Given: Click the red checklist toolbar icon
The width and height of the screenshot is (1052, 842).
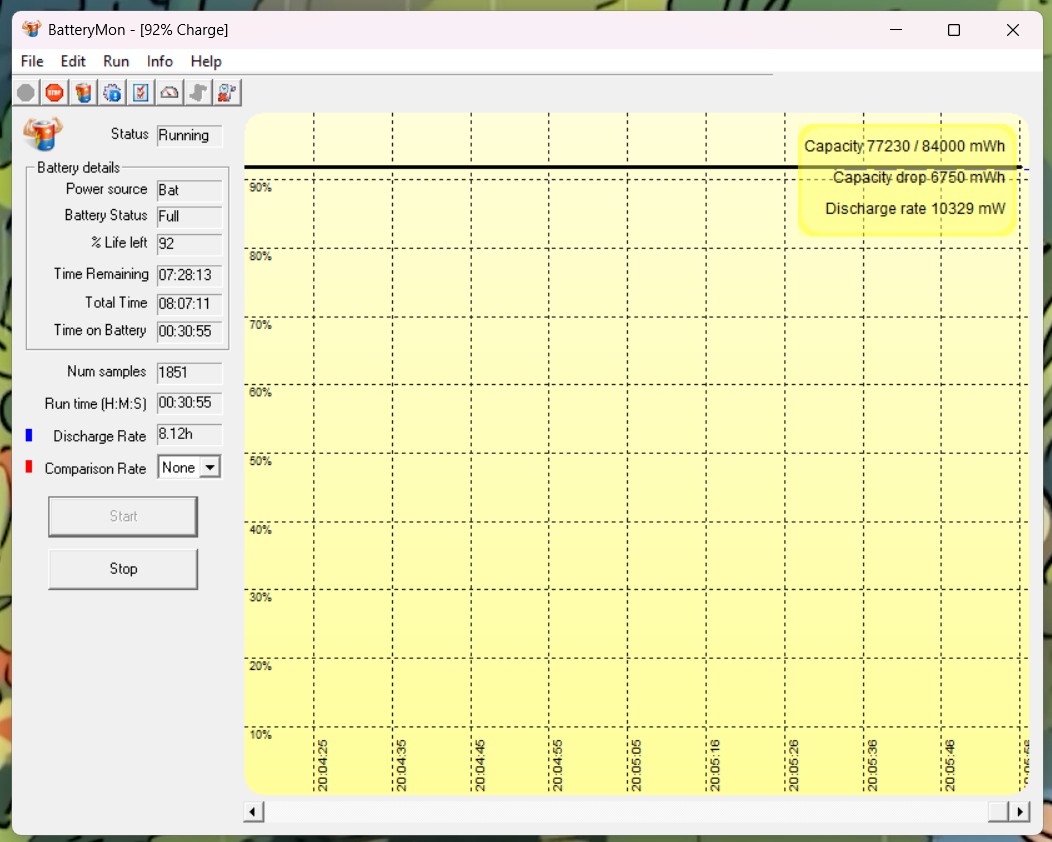Looking at the screenshot, I should point(141,93).
